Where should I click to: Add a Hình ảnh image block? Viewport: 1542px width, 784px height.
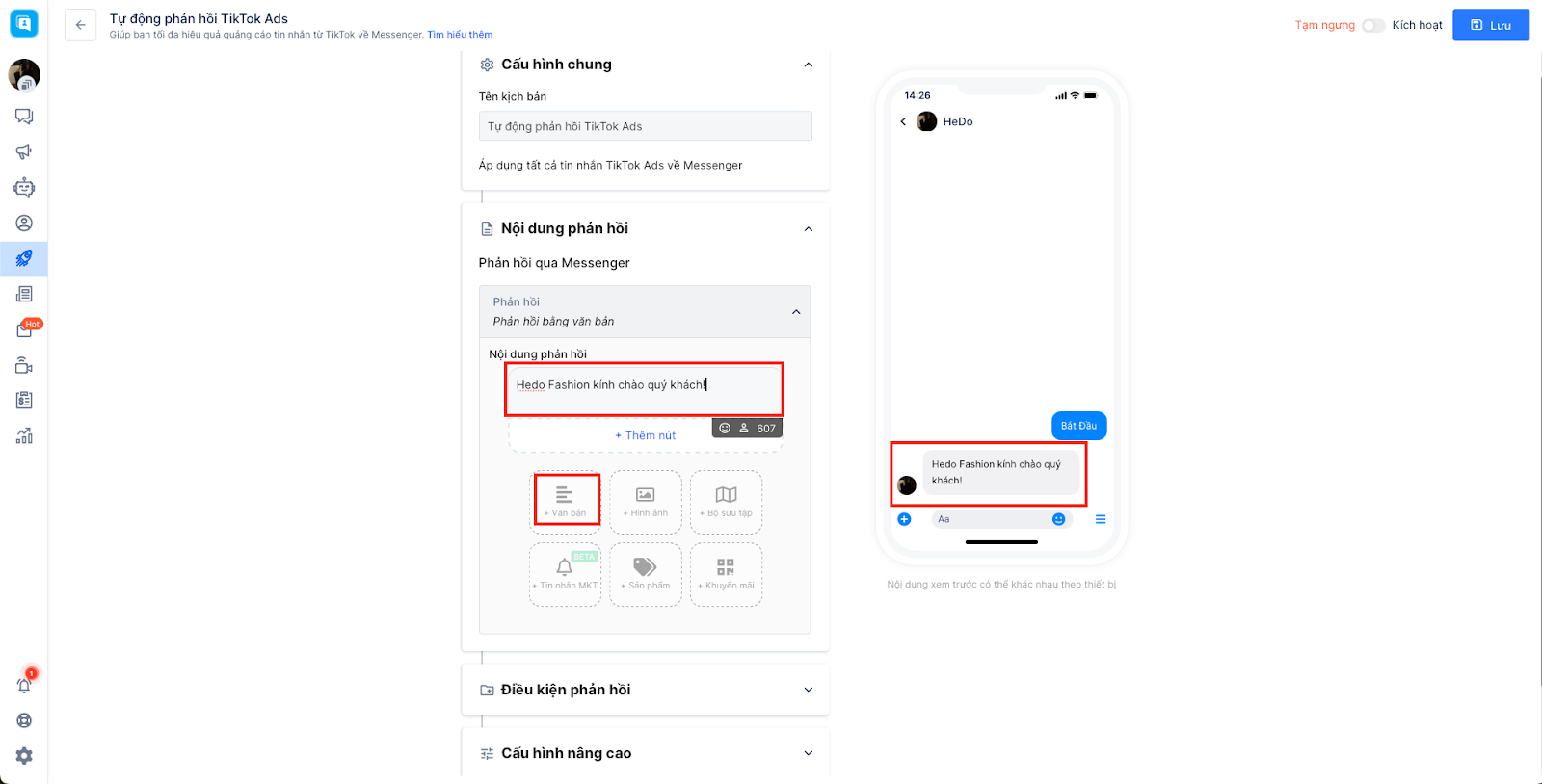pos(646,502)
